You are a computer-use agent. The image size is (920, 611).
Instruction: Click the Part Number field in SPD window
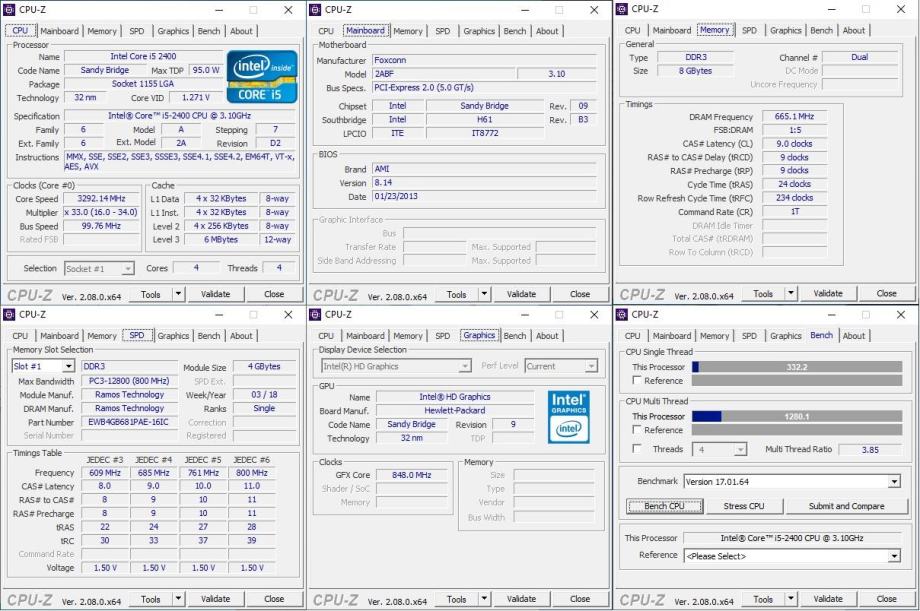(130, 422)
